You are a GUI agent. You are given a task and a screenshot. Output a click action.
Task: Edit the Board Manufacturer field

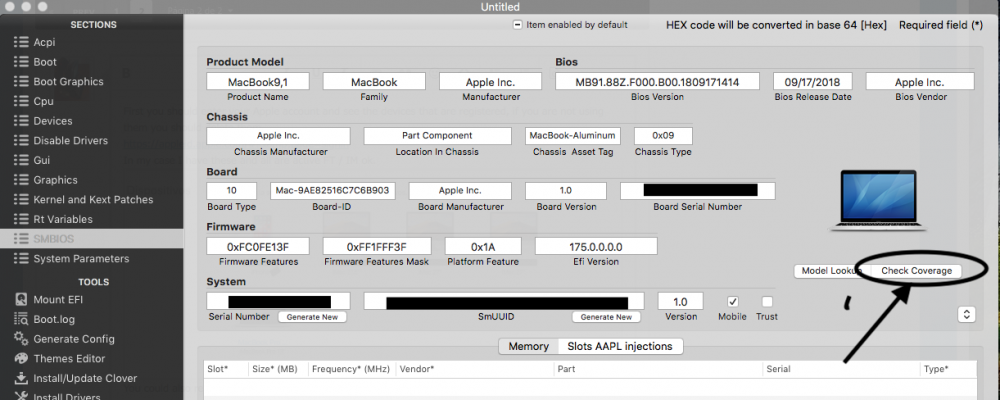(x=460, y=191)
